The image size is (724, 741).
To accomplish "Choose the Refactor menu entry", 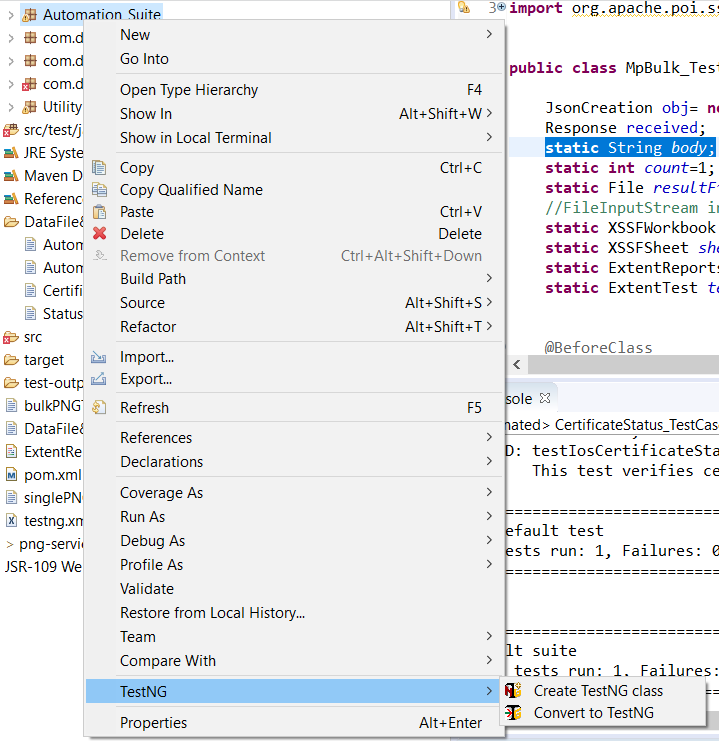I will (x=294, y=327).
